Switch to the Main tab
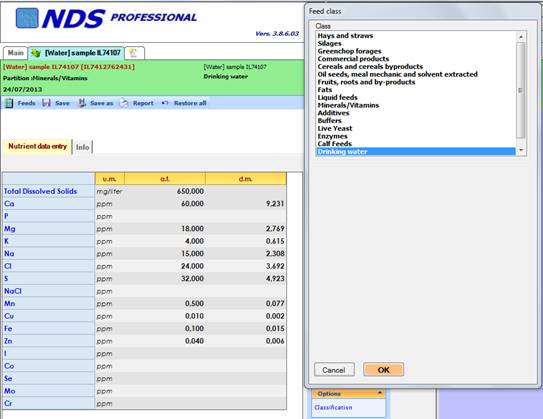This screenshot has width=543, height=419. pos(16,53)
